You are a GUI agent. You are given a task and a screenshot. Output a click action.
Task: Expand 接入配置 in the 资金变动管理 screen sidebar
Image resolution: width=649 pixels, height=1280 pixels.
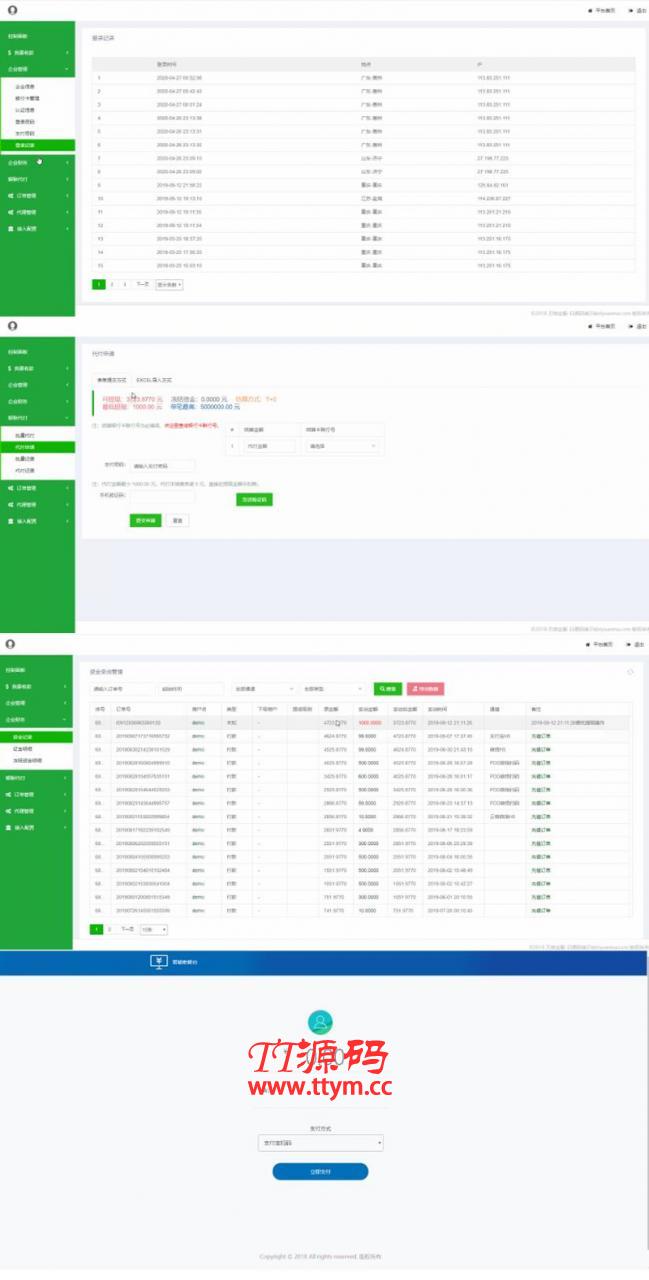(37, 828)
